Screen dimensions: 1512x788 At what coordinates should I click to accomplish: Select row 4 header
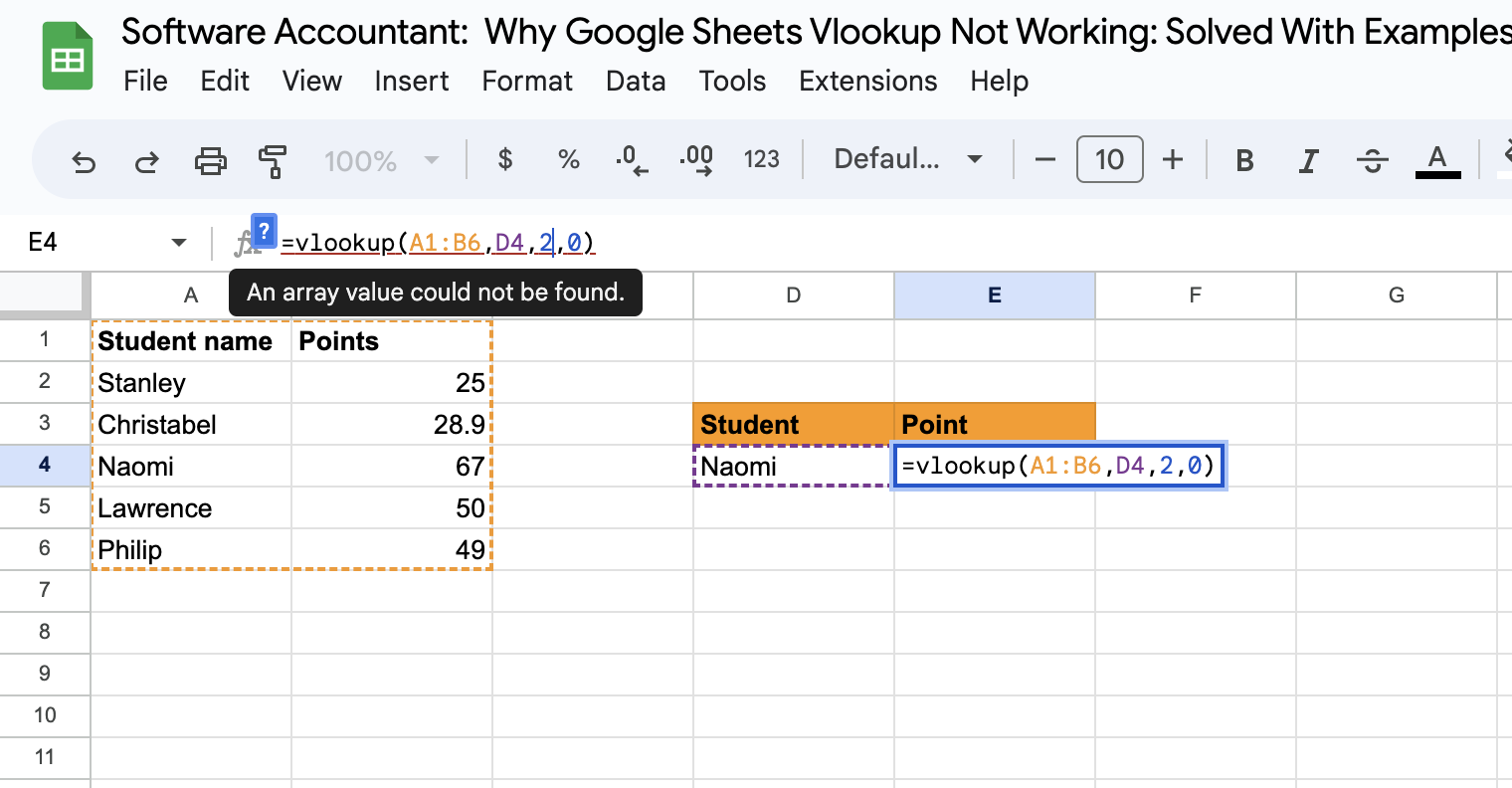pos(45,465)
